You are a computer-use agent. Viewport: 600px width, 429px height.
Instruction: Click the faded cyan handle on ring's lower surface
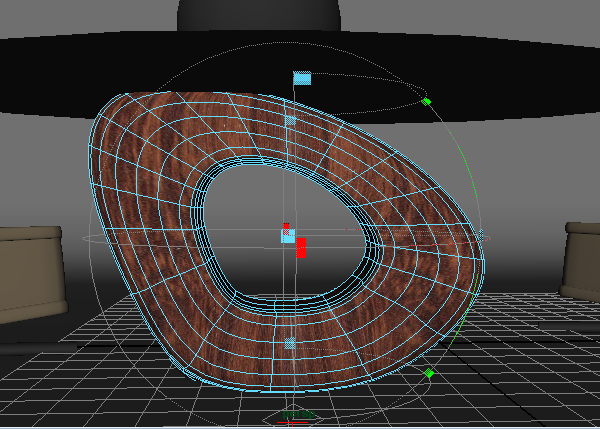pos(290,343)
